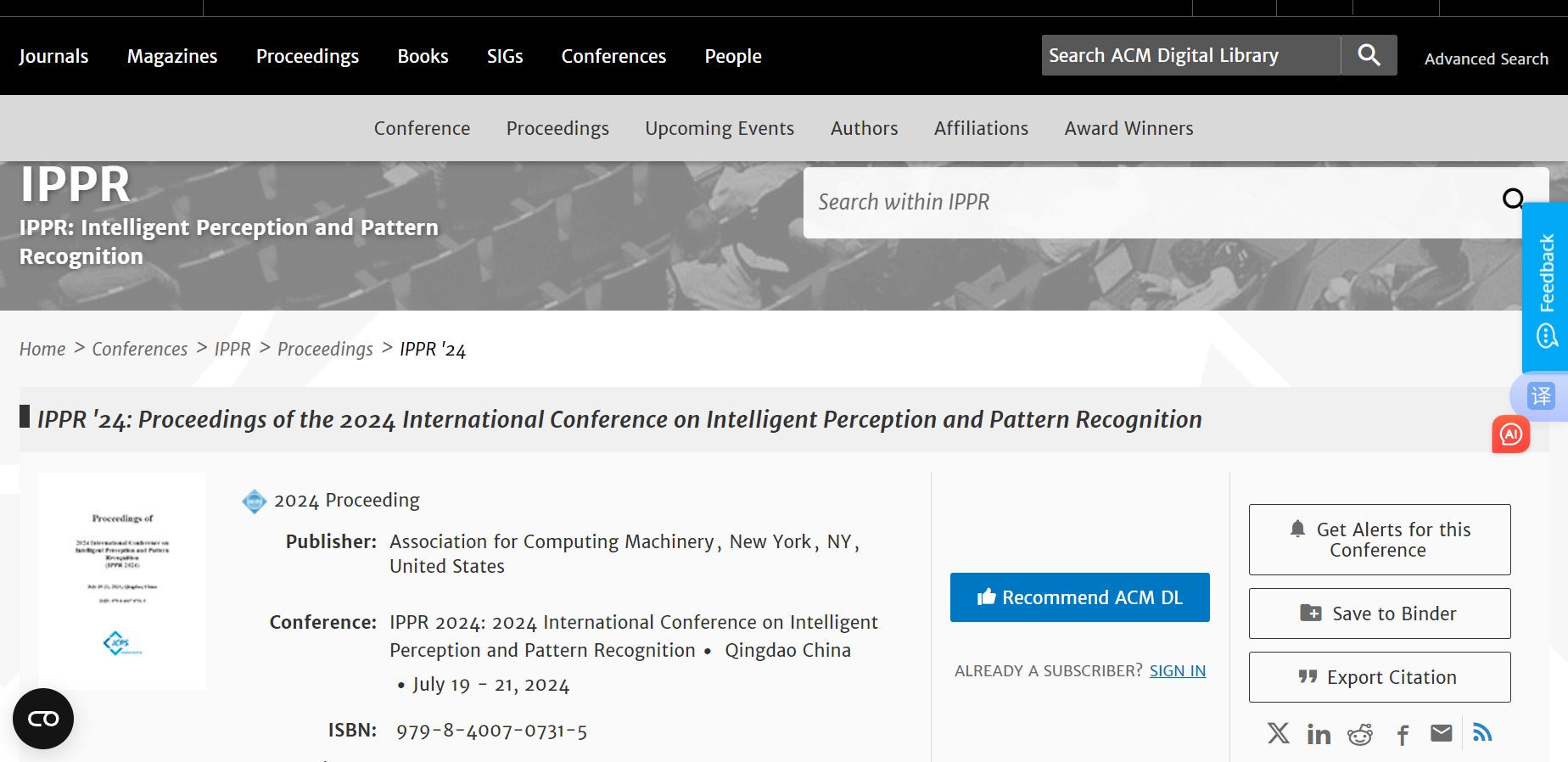
Task: Open the Conferences menu in top bar
Action: point(613,56)
